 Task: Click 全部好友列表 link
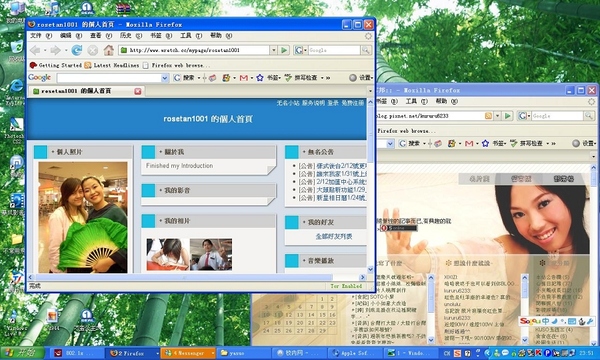click(334, 236)
